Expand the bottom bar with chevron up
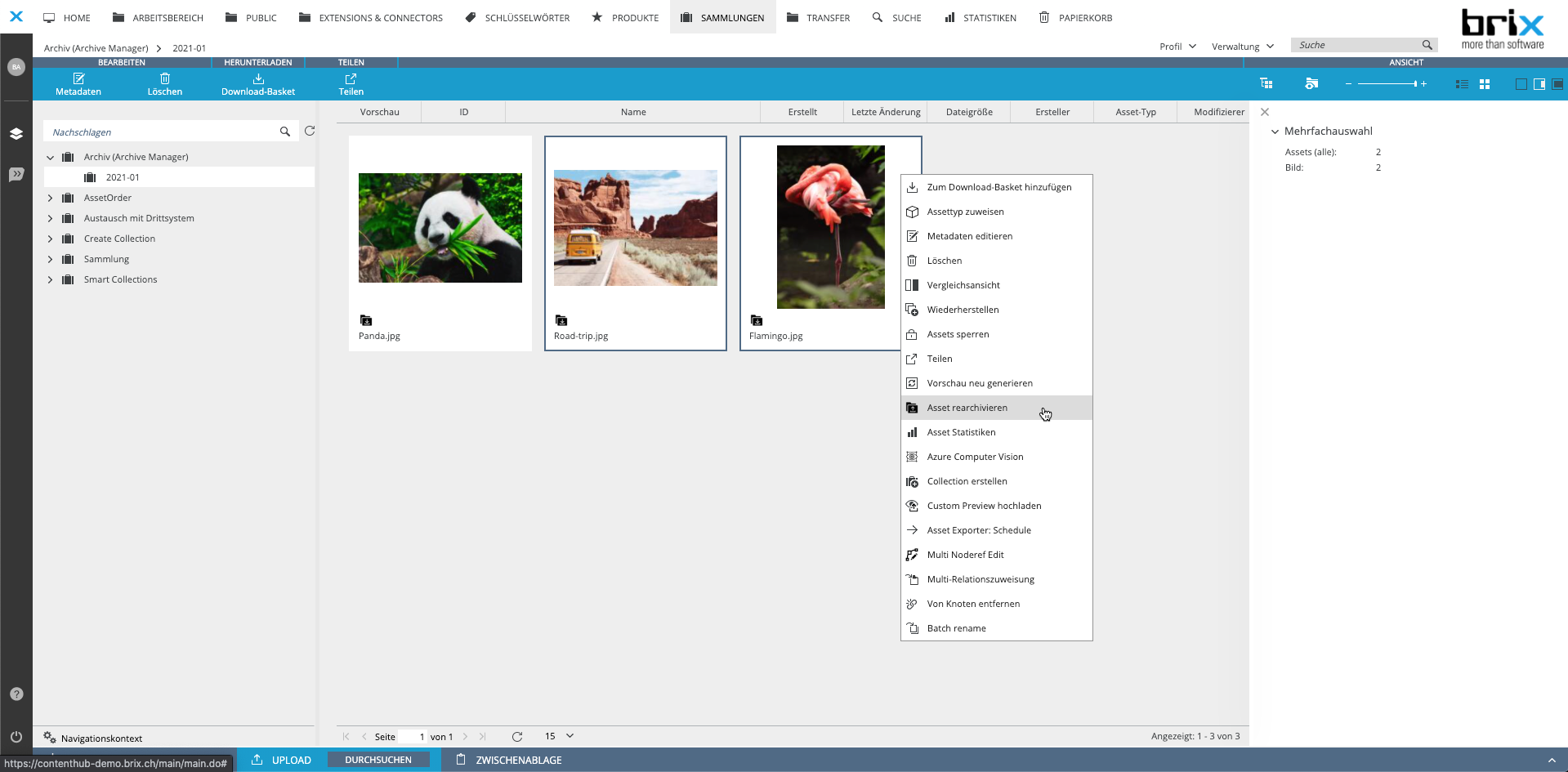 click(1552, 760)
